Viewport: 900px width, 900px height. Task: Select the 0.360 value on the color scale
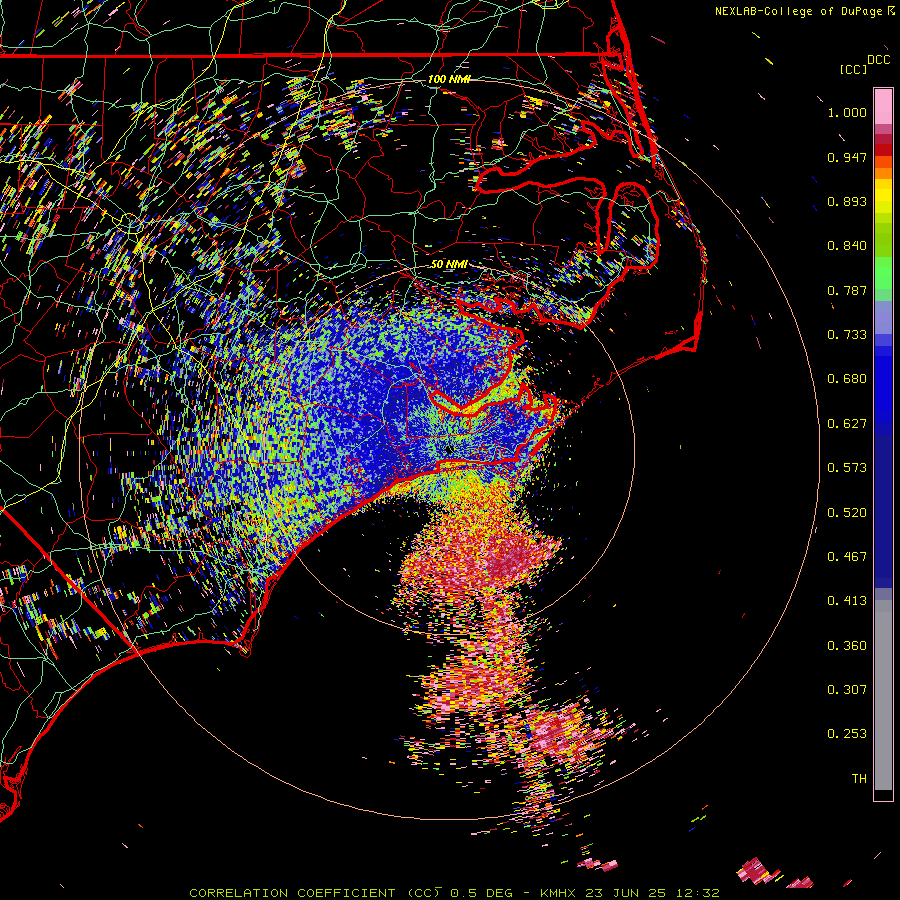pyautogui.click(x=847, y=646)
